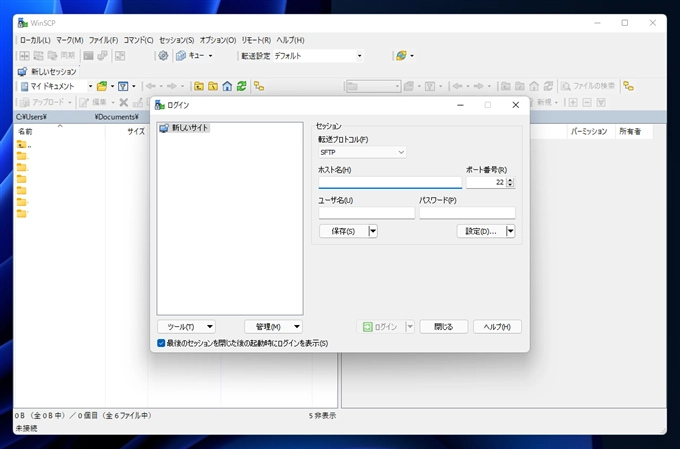Refresh the local panel with the green arrows
Viewport: 680px width, 449px height.
242,86
